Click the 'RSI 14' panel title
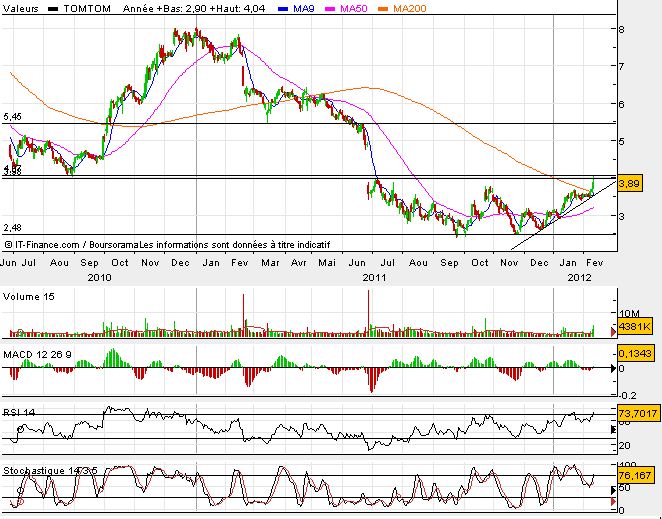 pos(19,412)
